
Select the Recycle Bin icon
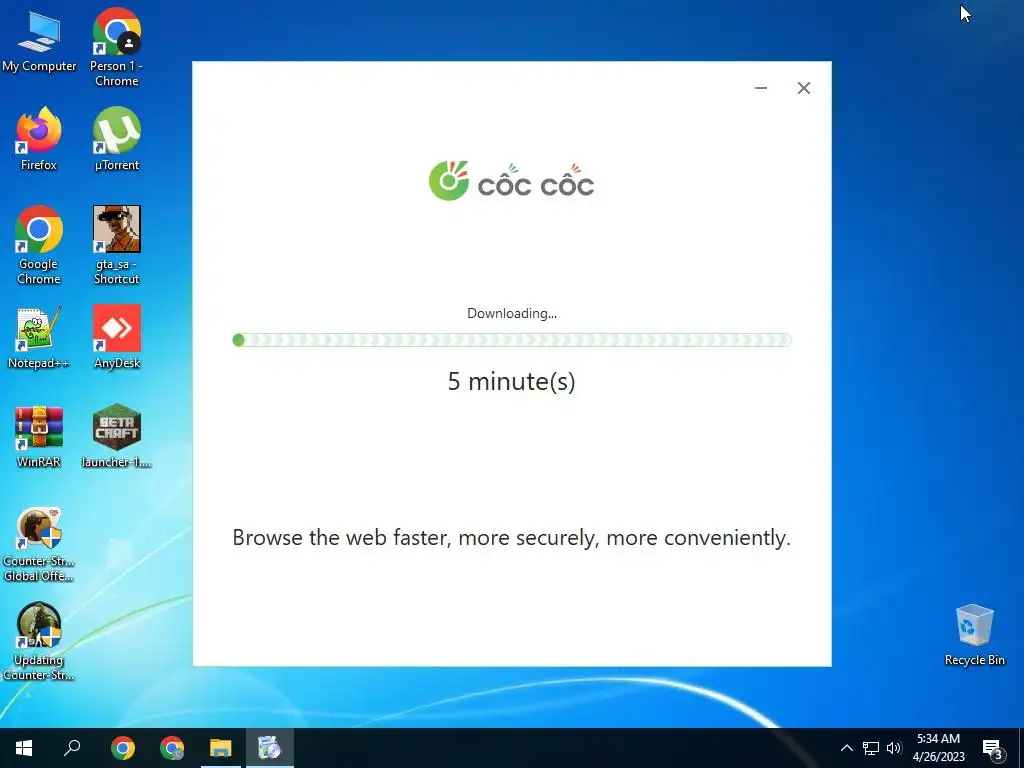974,635
